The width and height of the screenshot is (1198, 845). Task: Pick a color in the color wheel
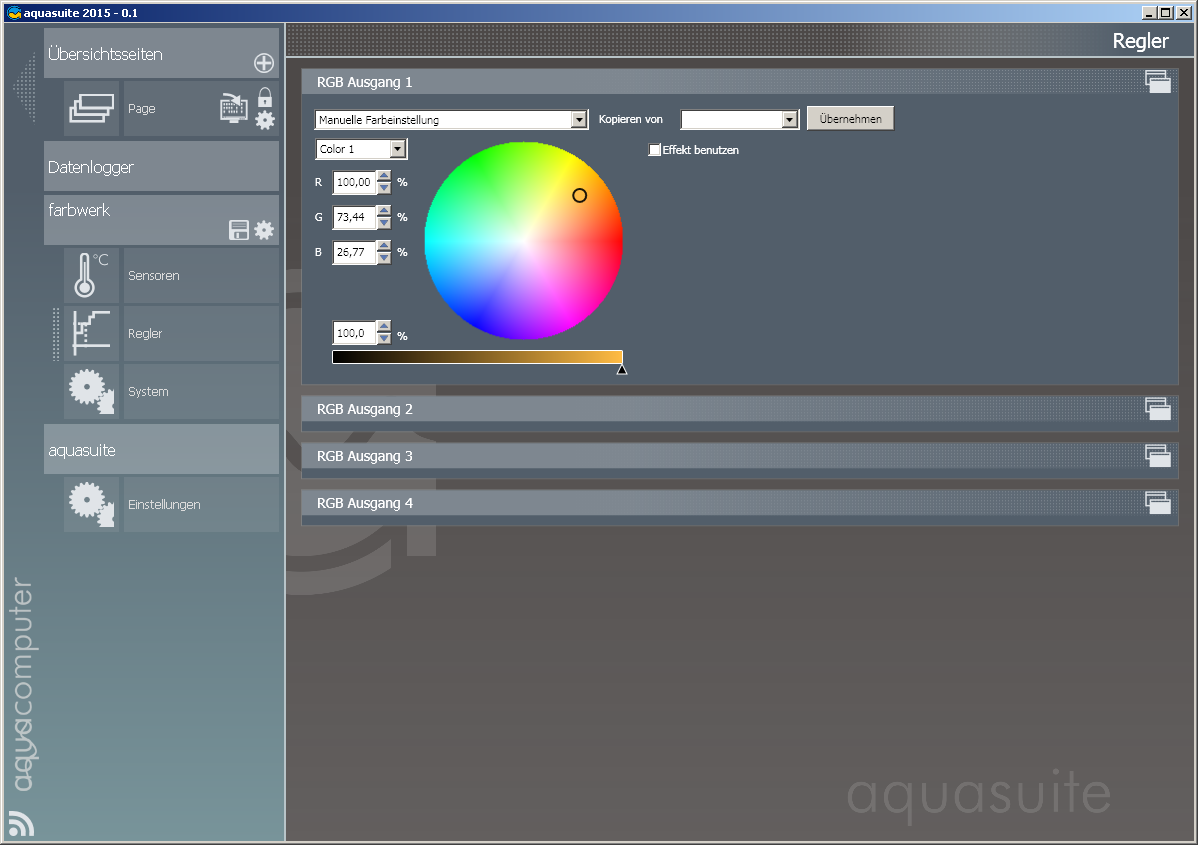pos(523,241)
